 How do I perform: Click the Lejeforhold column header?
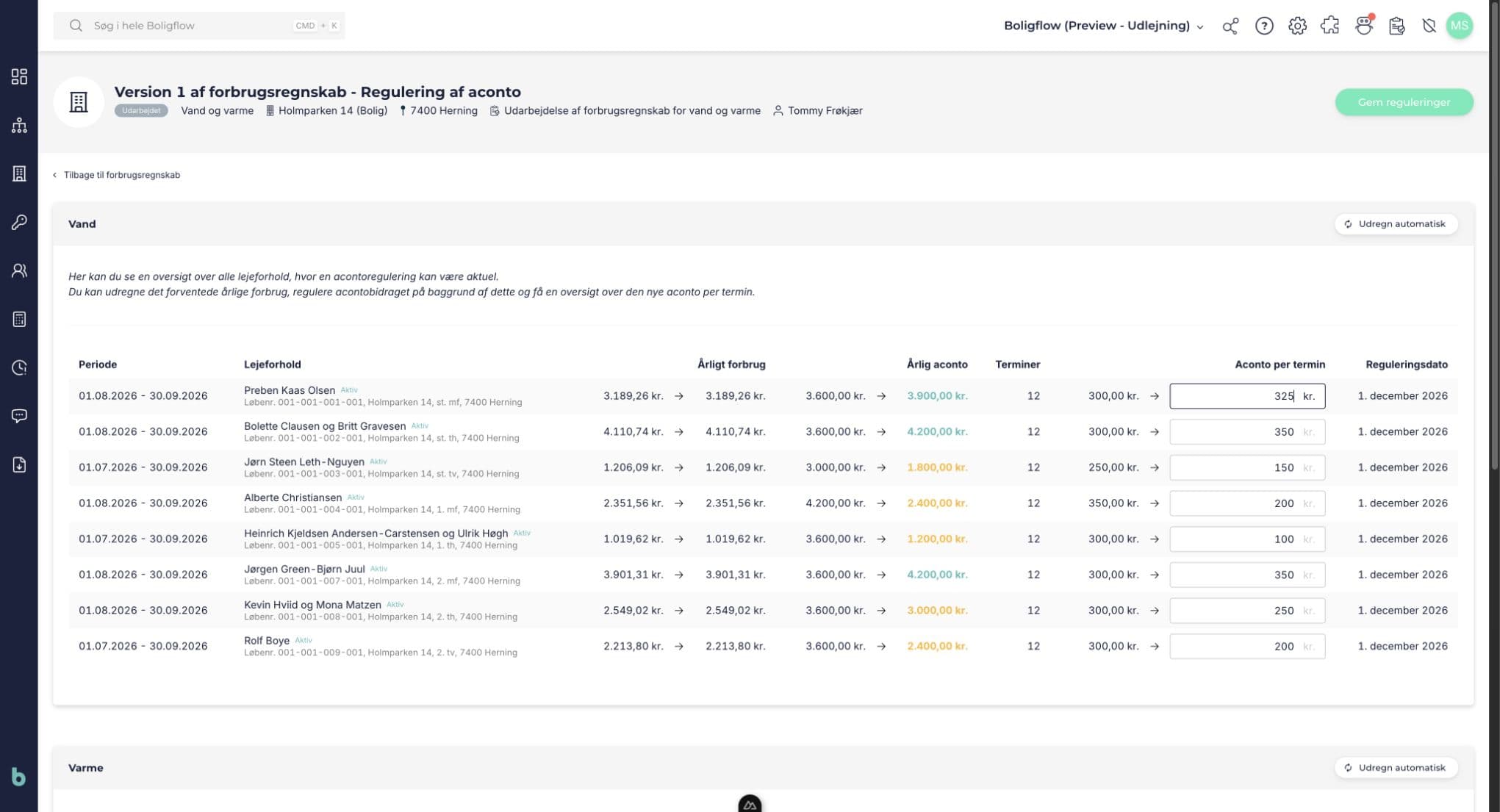[x=273, y=364]
